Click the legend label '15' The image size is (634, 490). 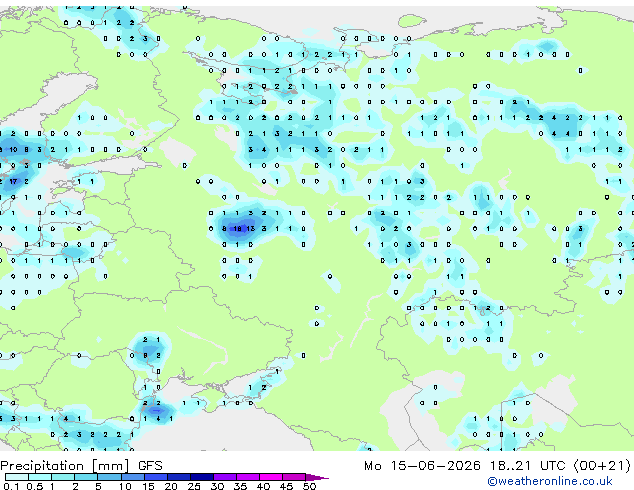click(x=148, y=486)
